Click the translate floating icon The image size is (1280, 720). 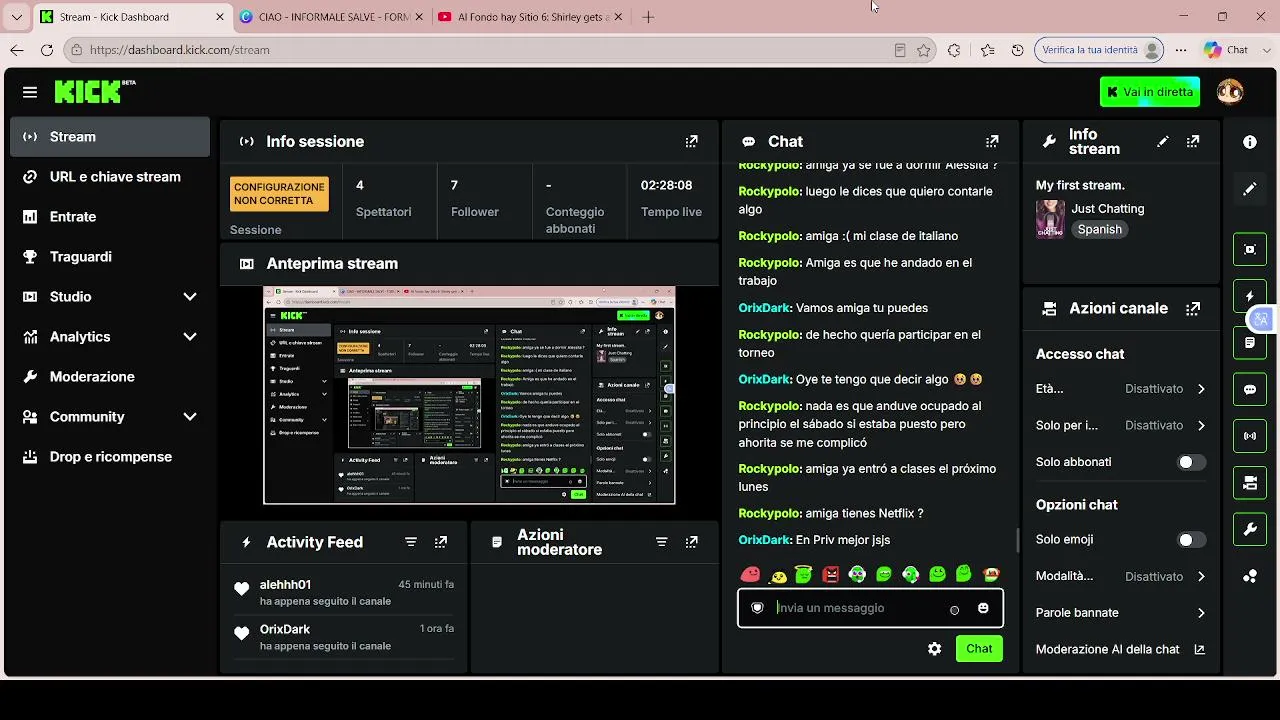(1262, 319)
